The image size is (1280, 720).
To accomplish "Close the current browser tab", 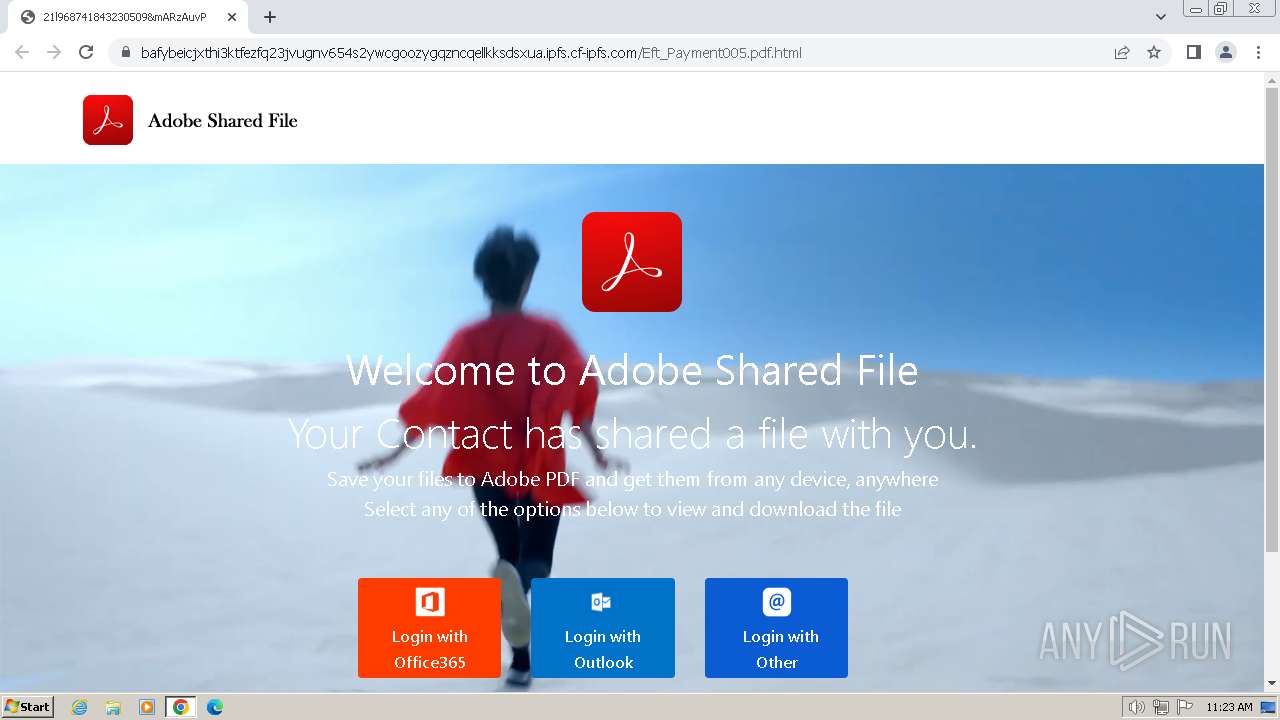I will [x=231, y=17].
